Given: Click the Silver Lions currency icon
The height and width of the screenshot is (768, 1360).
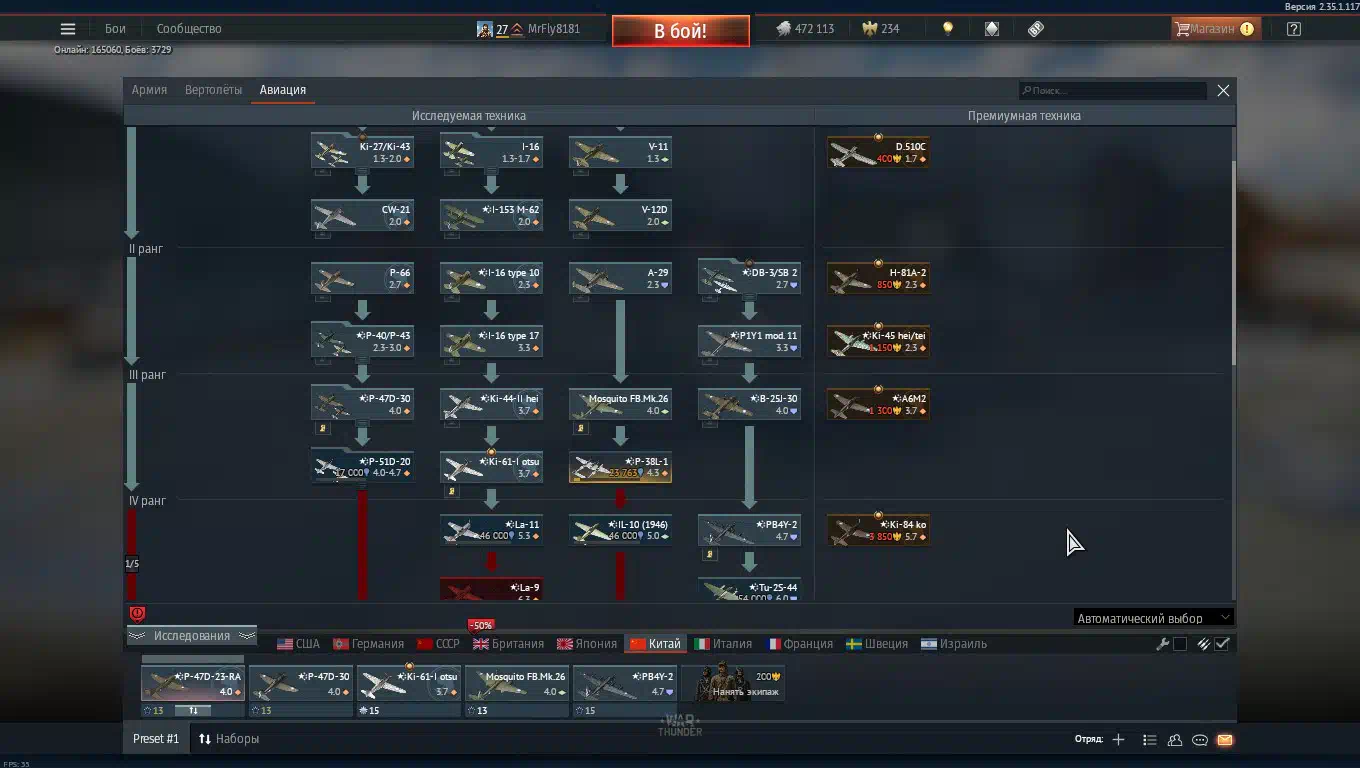Looking at the screenshot, I should (783, 29).
